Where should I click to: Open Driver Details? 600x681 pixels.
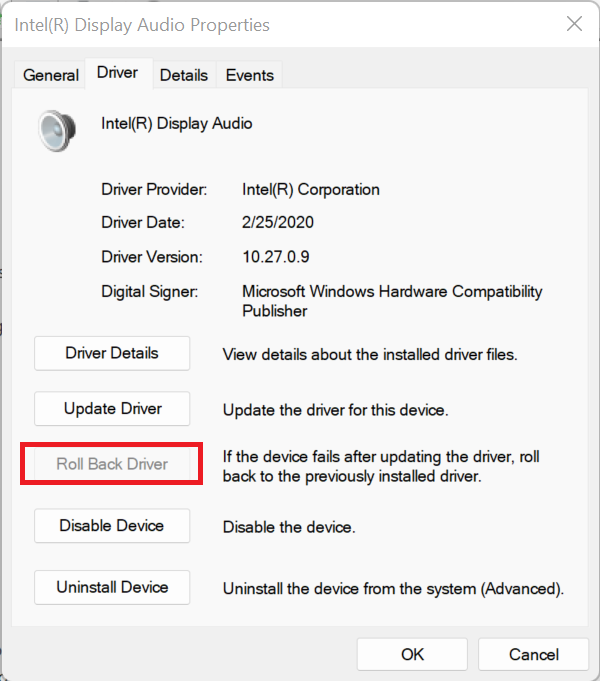(x=112, y=353)
